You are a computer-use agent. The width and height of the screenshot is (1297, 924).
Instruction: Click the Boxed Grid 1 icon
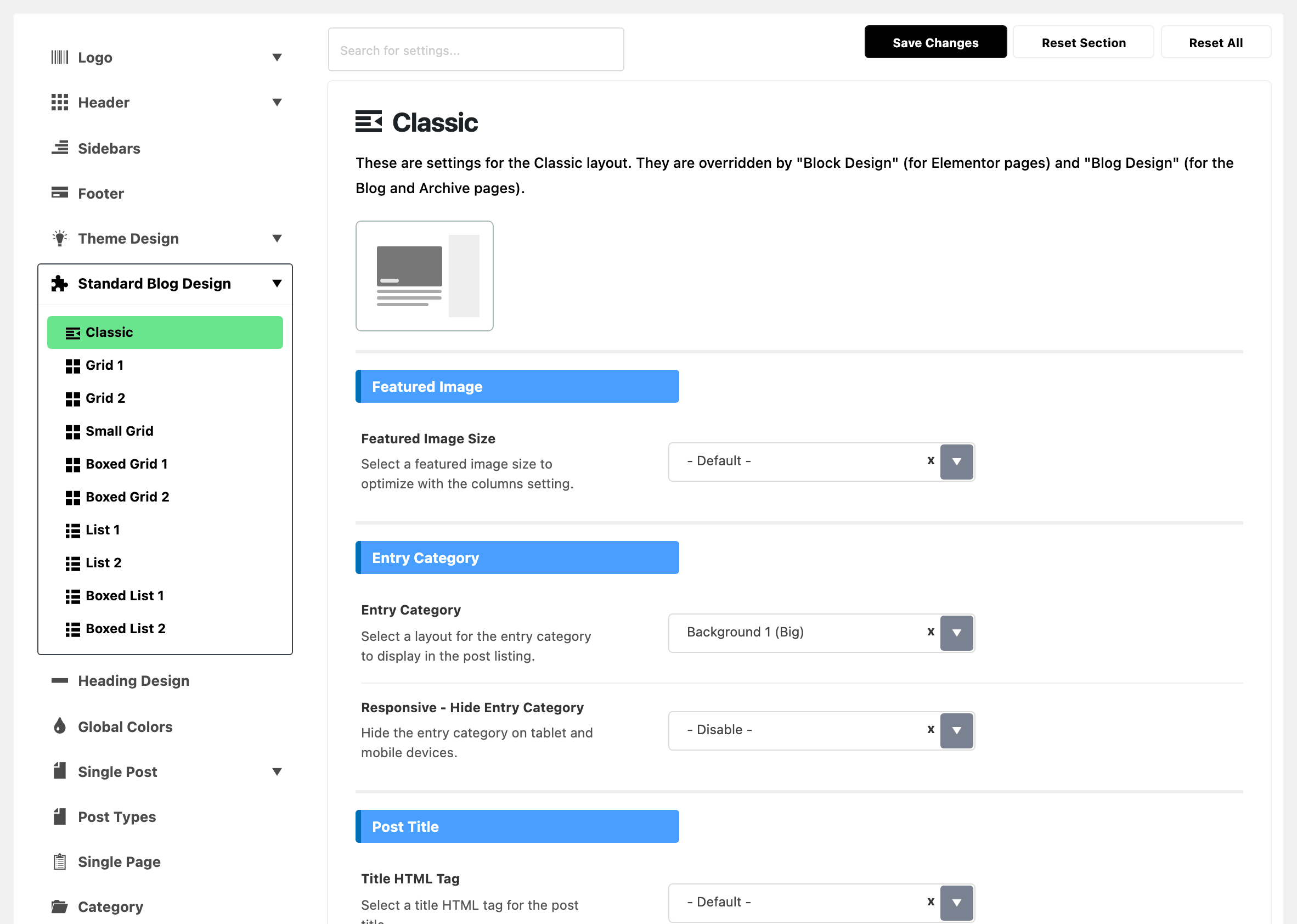tap(73, 465)
